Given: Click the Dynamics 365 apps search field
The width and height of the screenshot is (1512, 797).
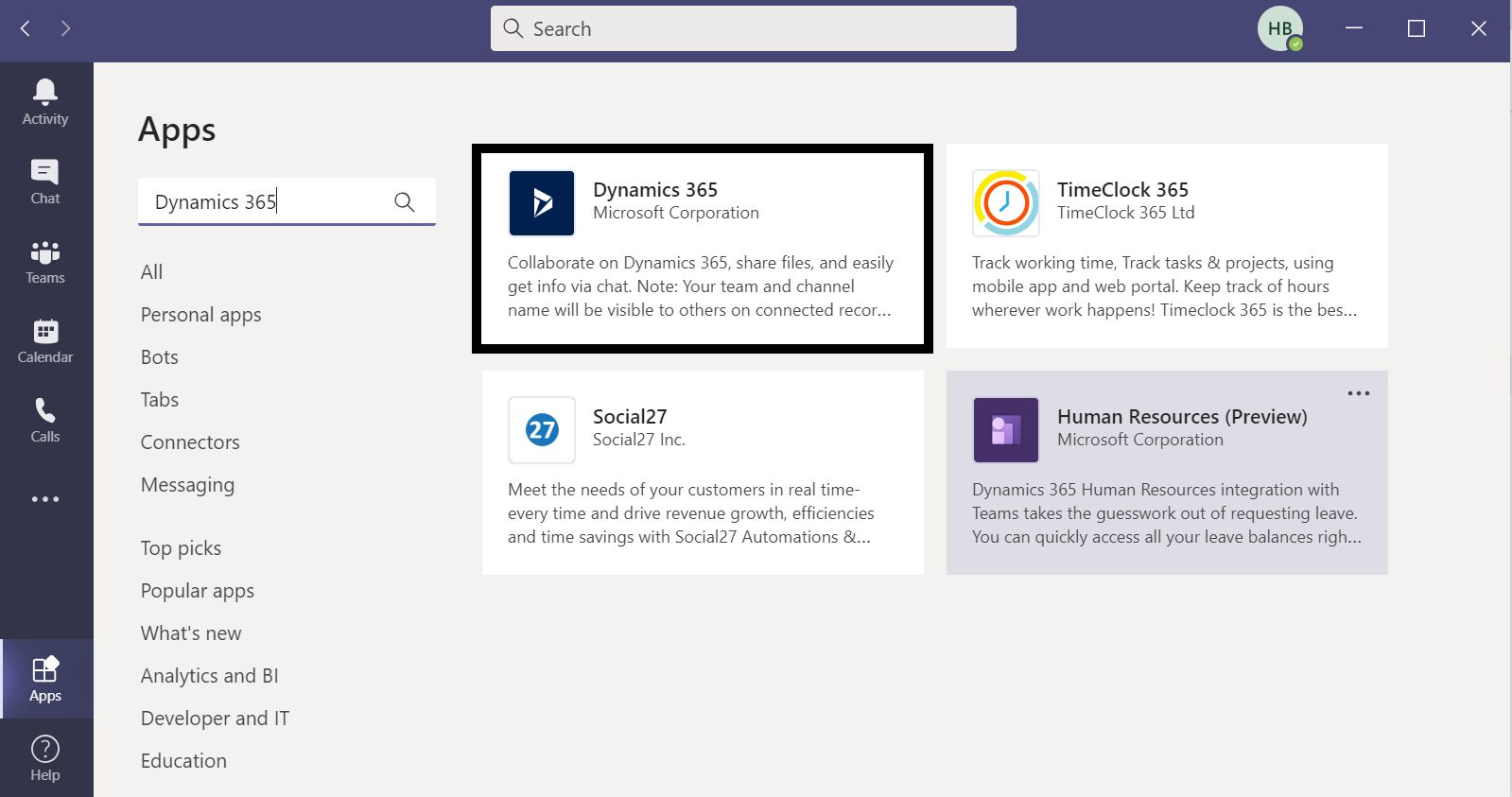Looking at the screenshot, I should pos(265,201).
